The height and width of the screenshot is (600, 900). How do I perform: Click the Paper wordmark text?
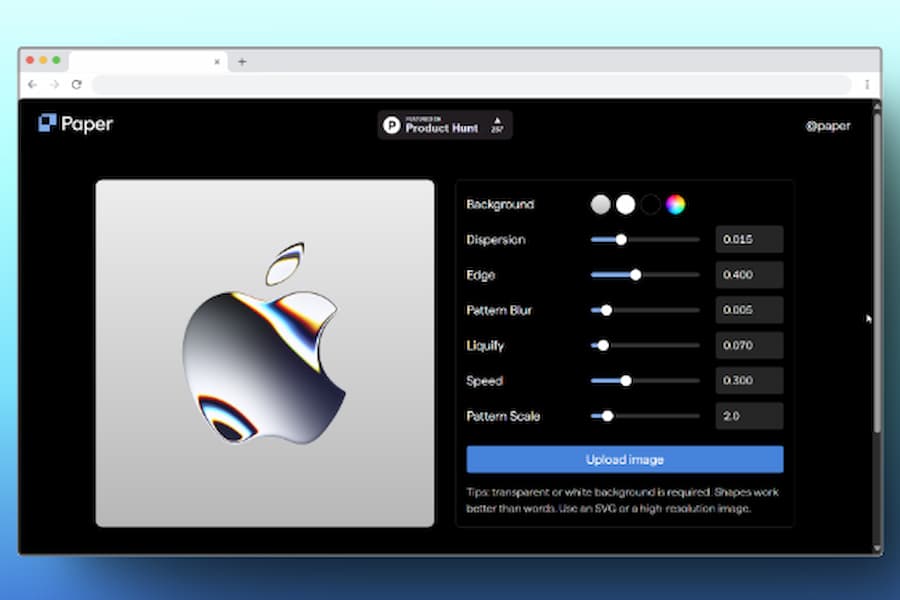click(x=87, y=124)
